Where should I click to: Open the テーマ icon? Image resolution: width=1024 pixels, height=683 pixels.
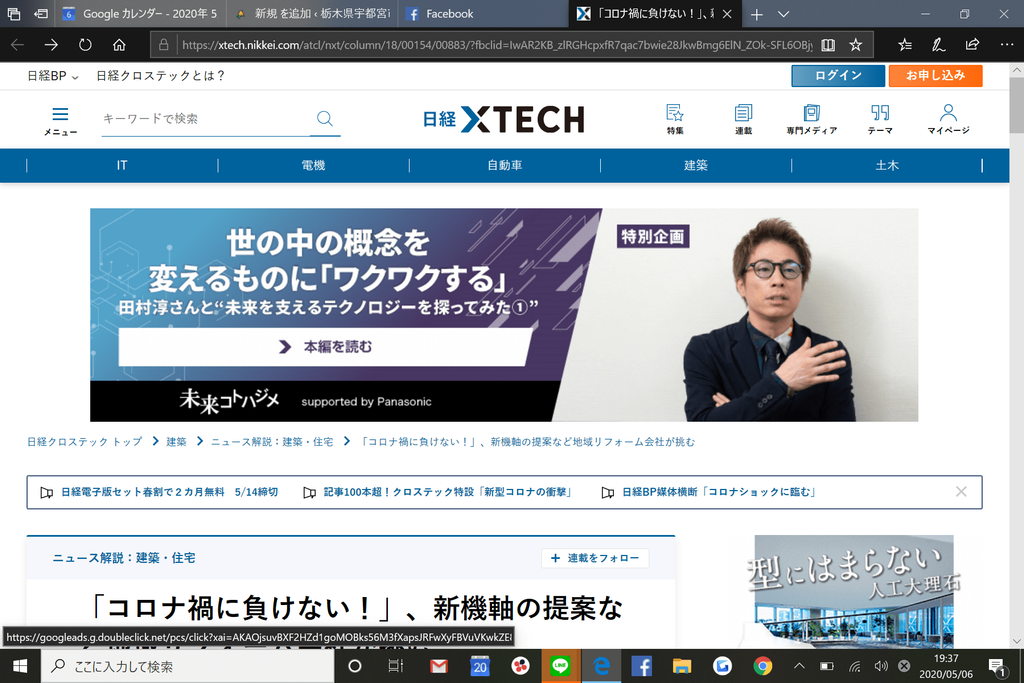click(x=879, y=118)
